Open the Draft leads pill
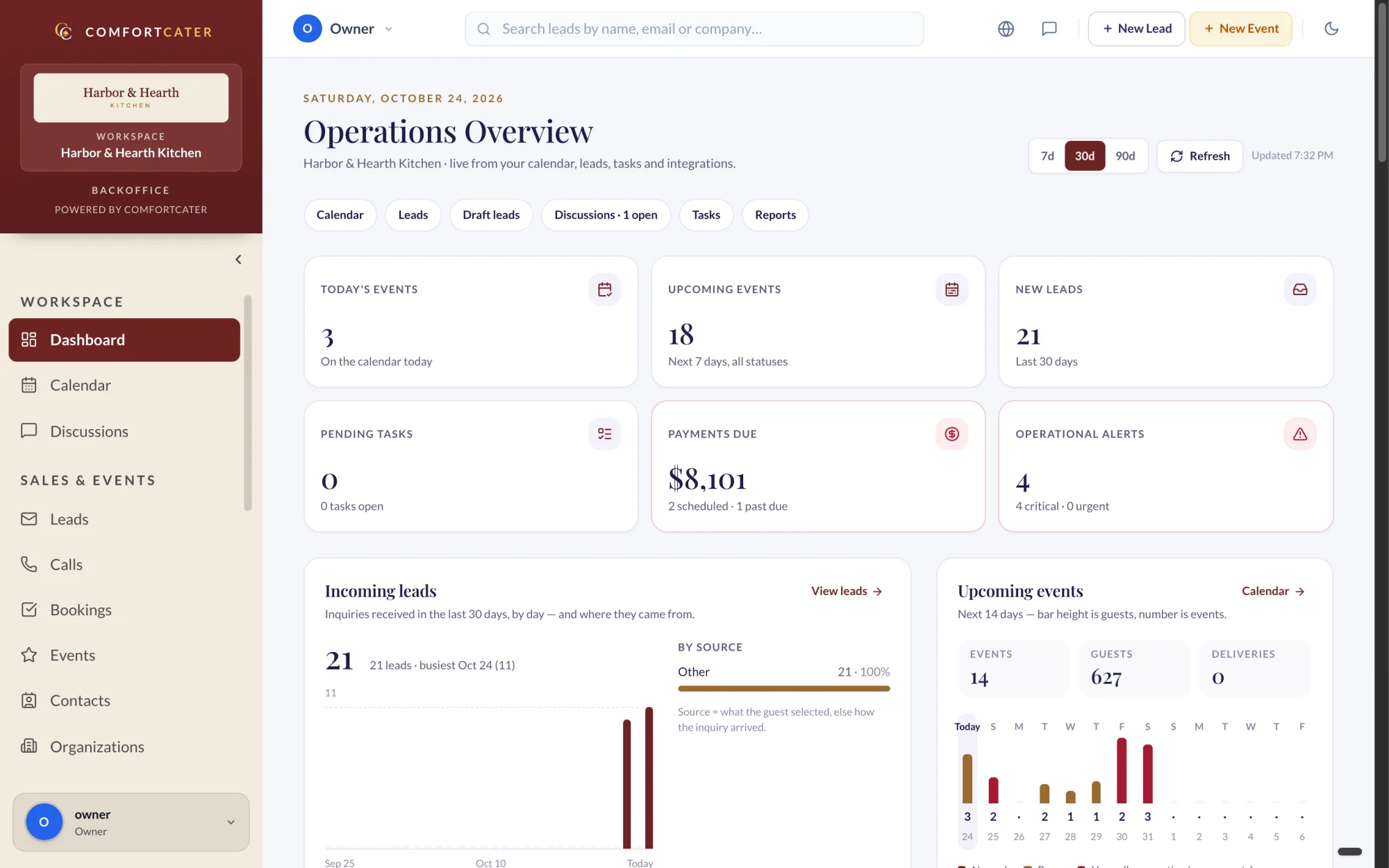Viewport: 1389px width, 868px height. click(491, 215)
